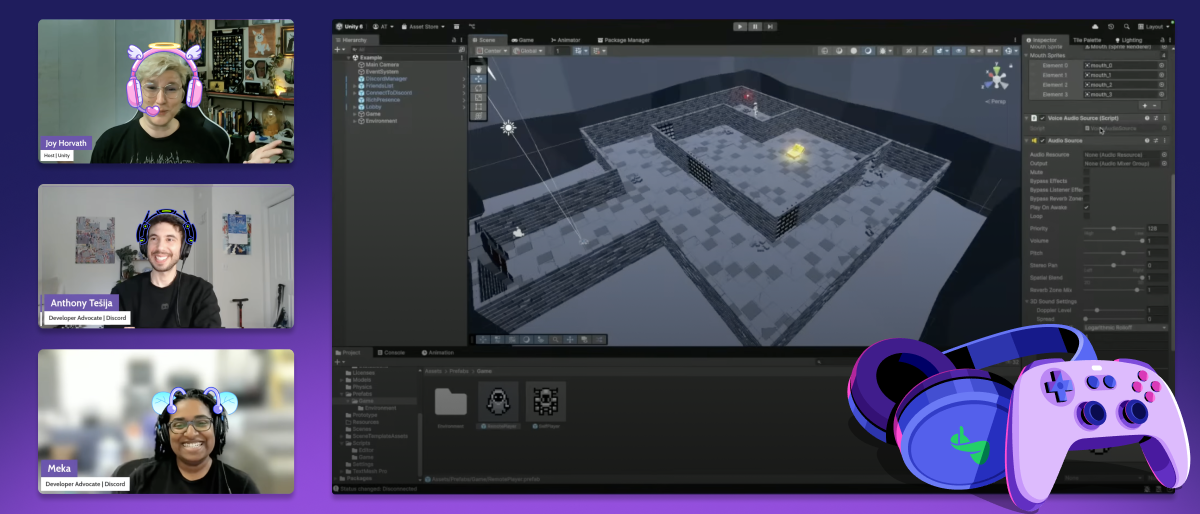Select the Scale tool
This screenshot has height=514, width=1200.
click(479, 98)
